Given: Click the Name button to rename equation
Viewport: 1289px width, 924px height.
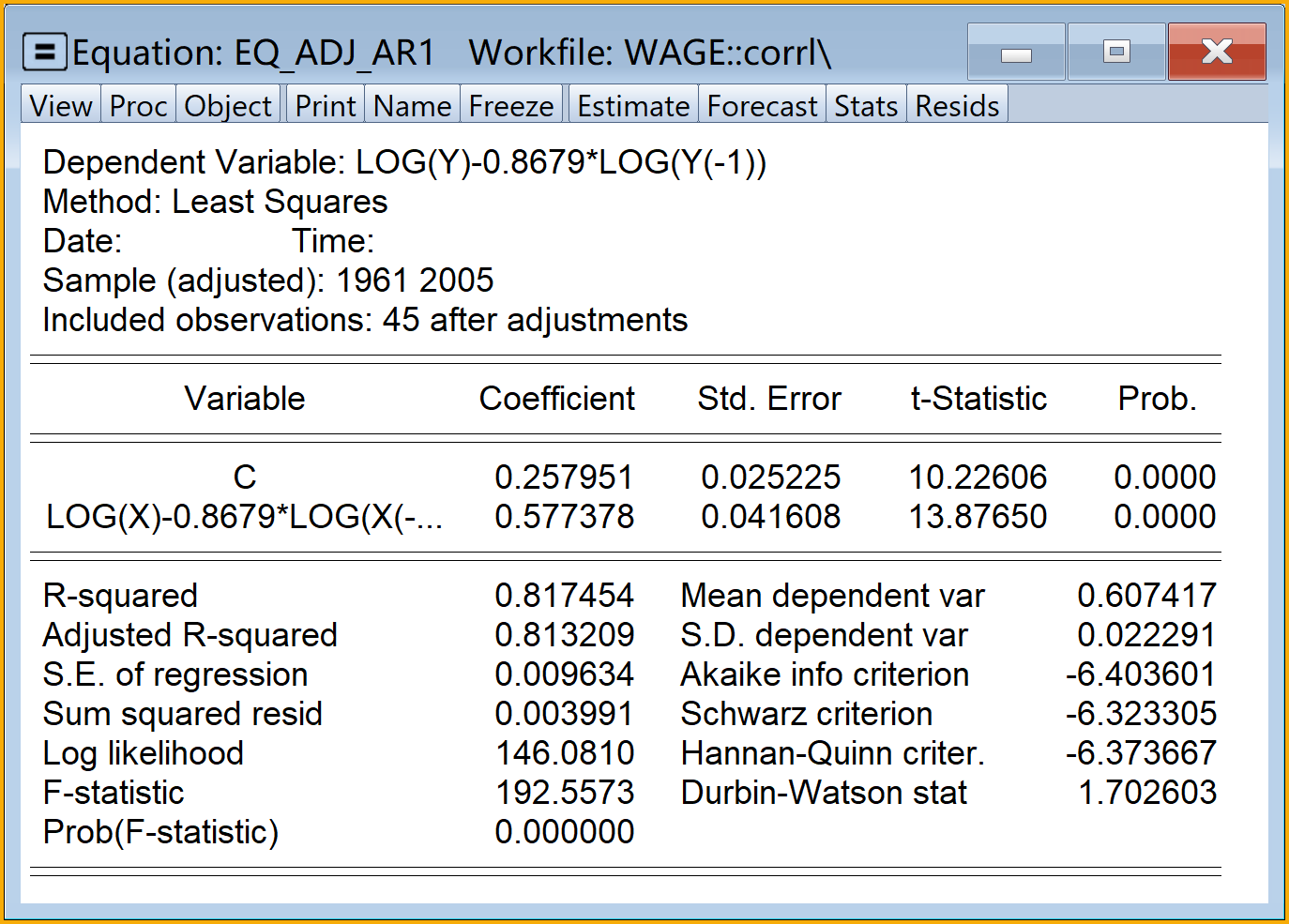Looking at the screenshot, I should click(x=412, y=106).
